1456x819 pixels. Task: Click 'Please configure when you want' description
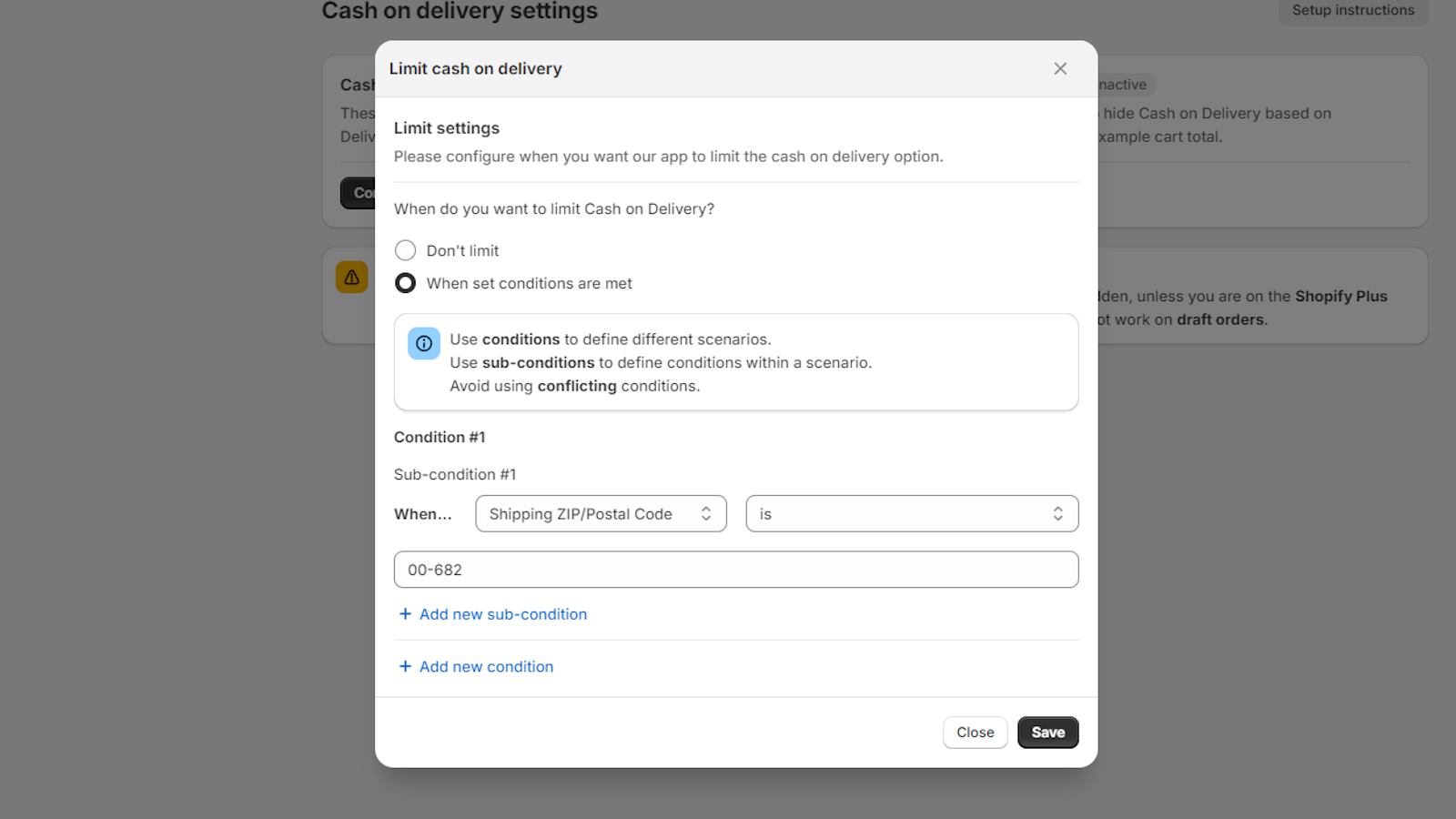tap(669, 157)
